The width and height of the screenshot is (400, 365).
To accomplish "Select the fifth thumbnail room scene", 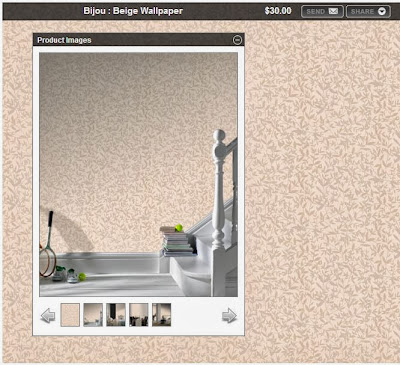I will (x=162, y=315).
